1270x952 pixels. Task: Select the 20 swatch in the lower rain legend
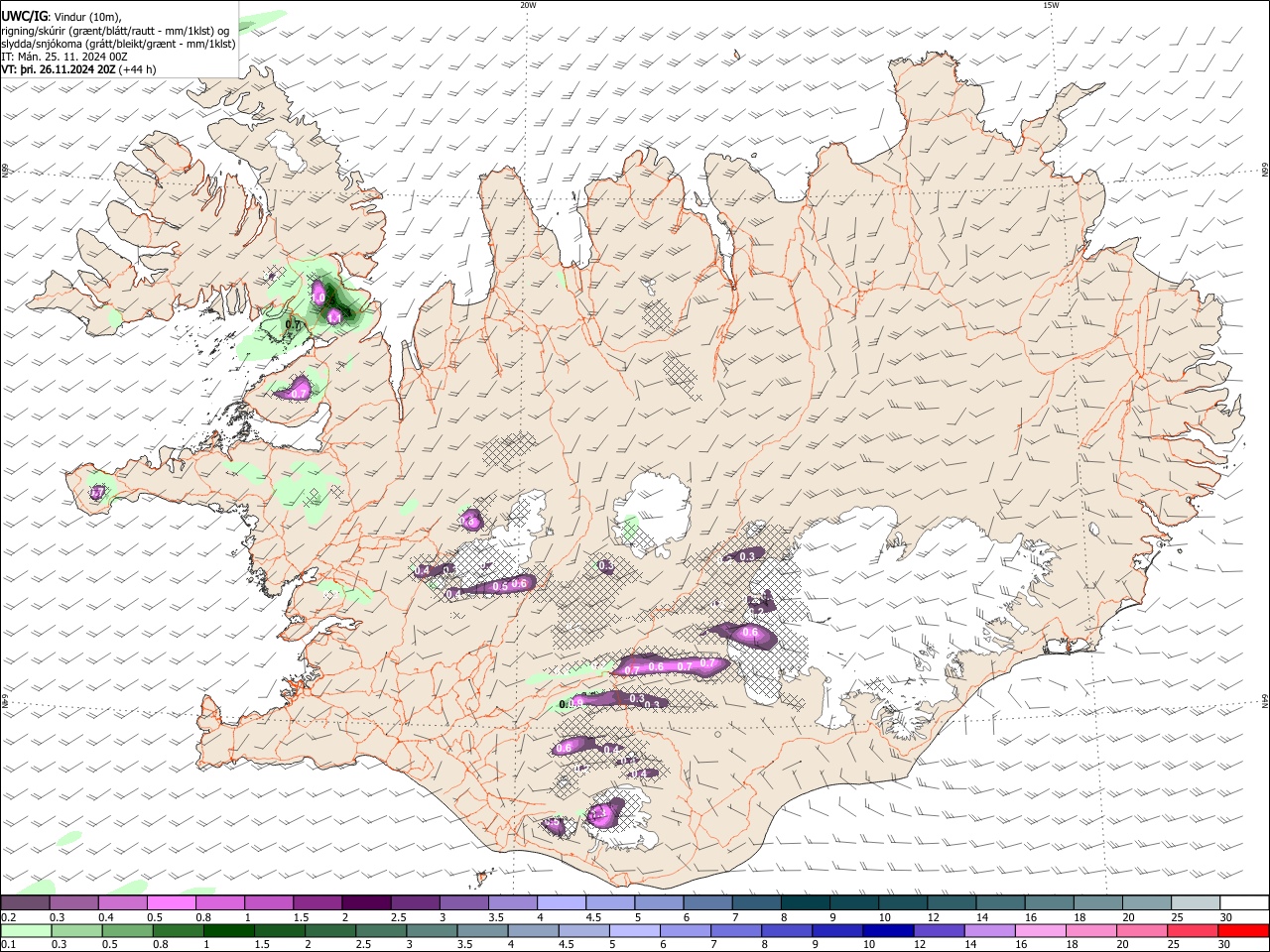[1141, 931]
